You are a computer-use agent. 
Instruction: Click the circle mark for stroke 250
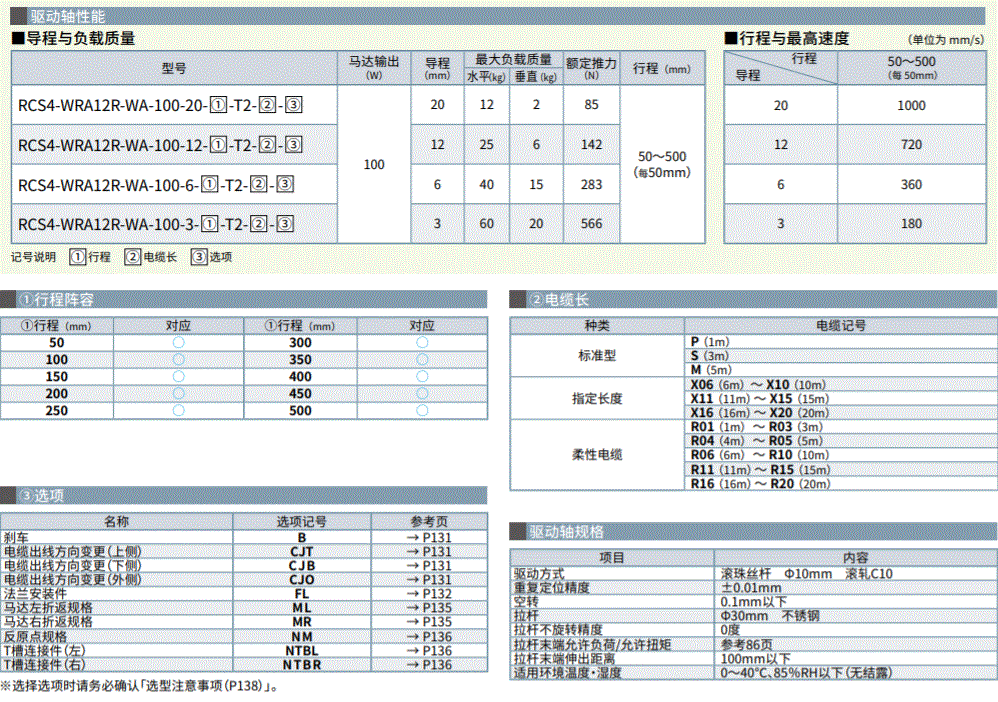pyautogui.click(x=178, y=411)
